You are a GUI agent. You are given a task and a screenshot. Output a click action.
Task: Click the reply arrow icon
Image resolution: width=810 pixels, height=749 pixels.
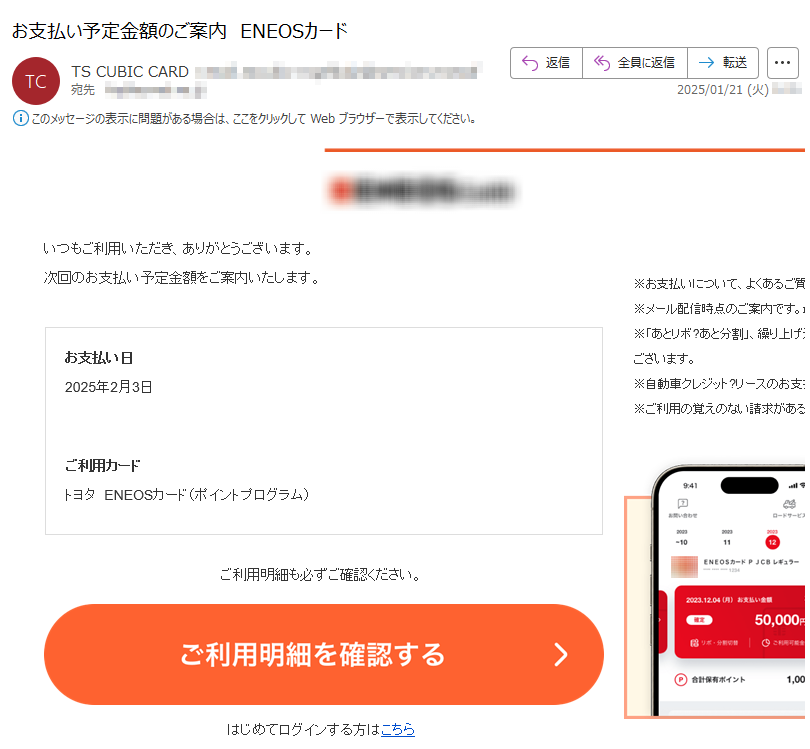coord(529,63)
